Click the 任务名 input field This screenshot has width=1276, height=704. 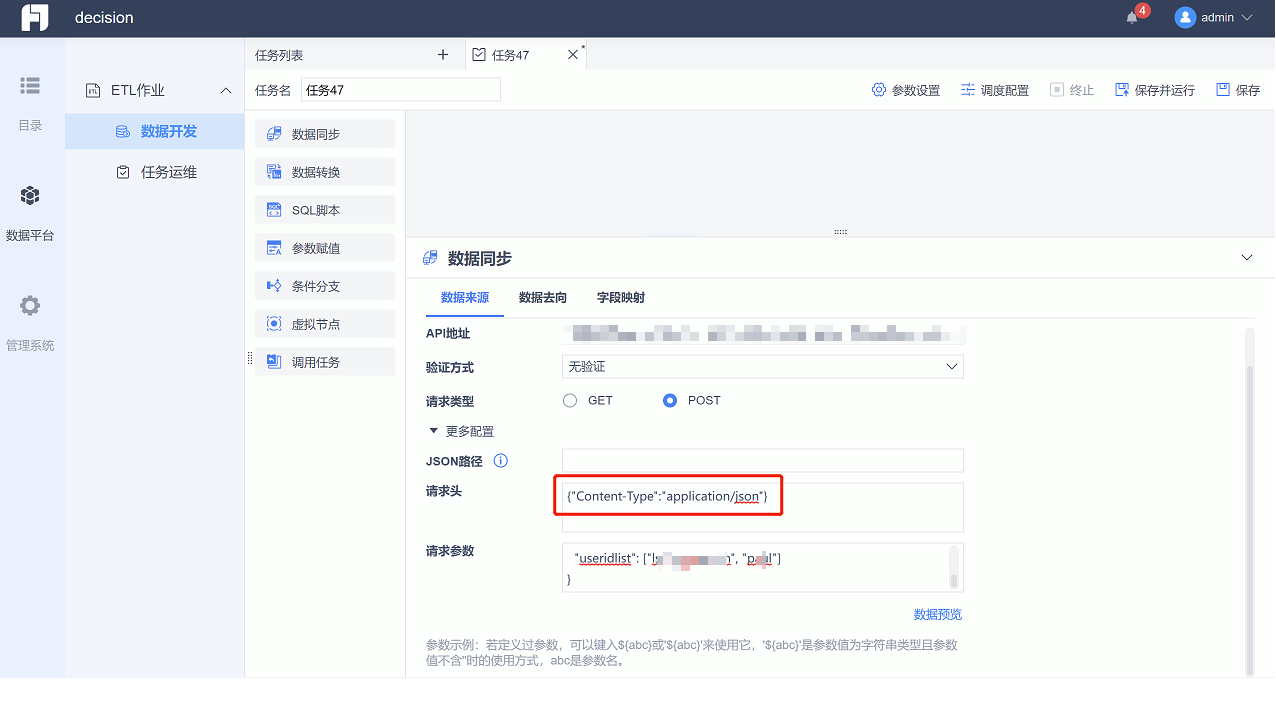400,90
